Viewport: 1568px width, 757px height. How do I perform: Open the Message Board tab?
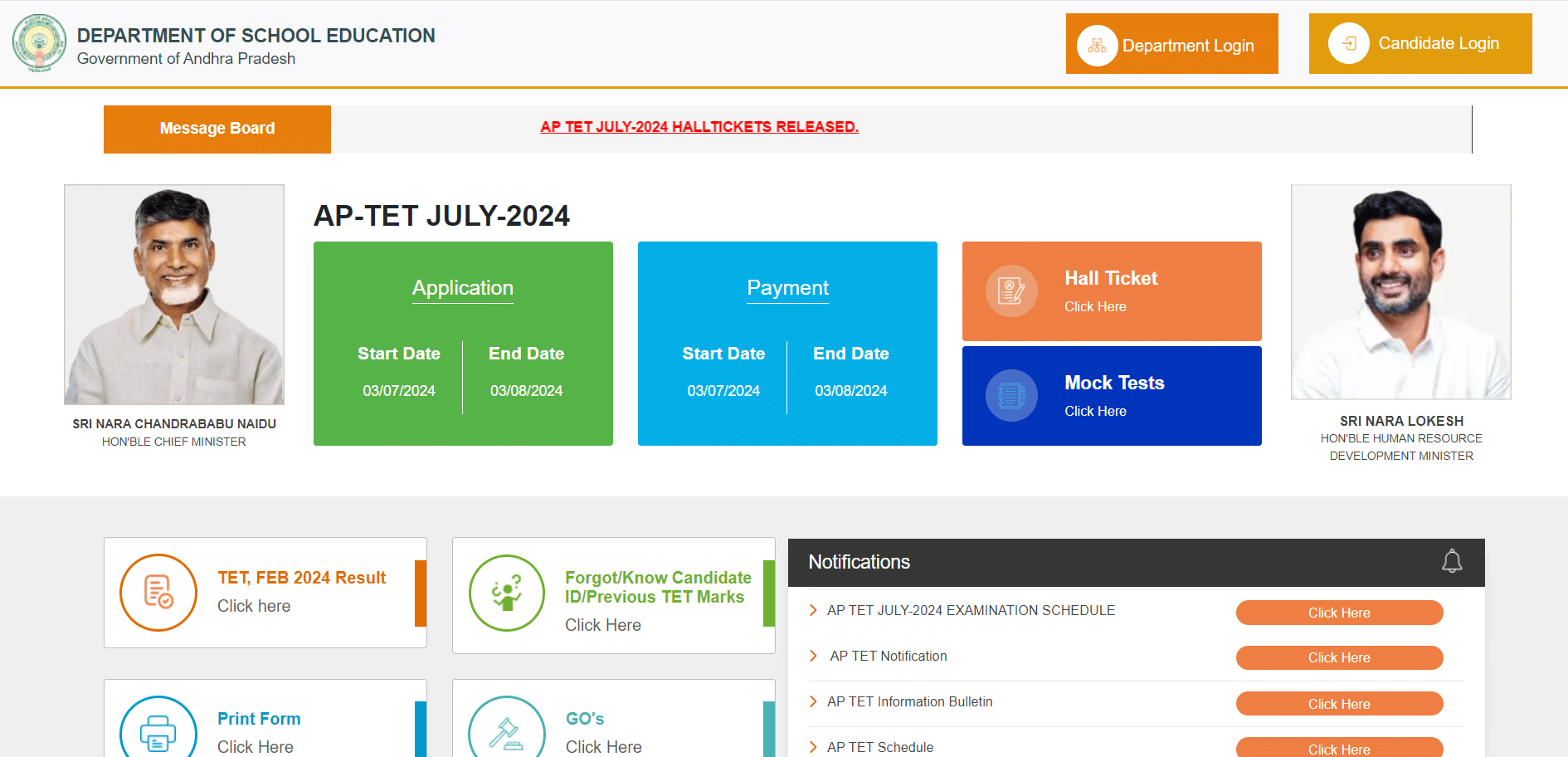(x=217, y=128)
